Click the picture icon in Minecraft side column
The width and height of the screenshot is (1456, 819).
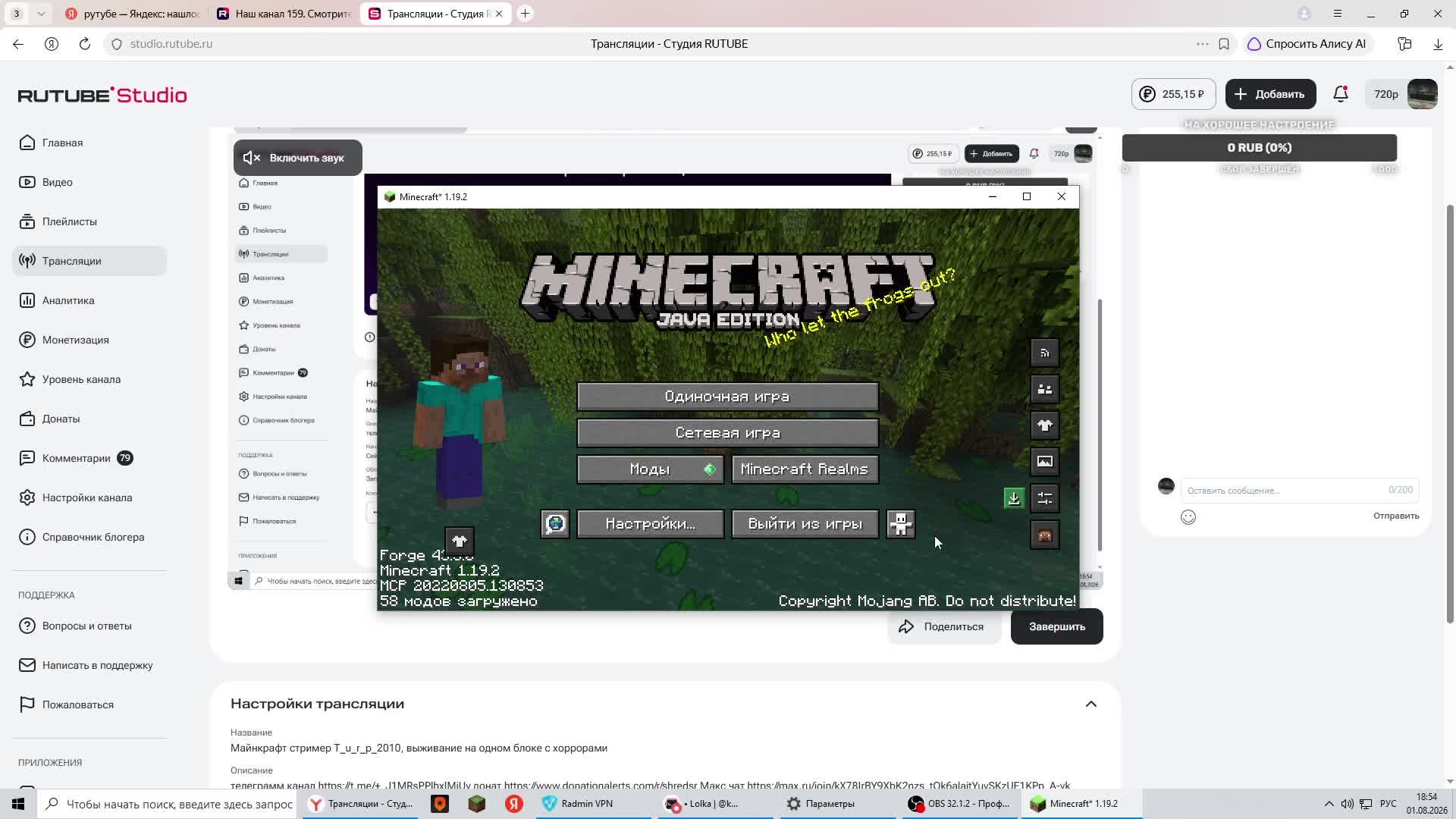point(1045,462)
